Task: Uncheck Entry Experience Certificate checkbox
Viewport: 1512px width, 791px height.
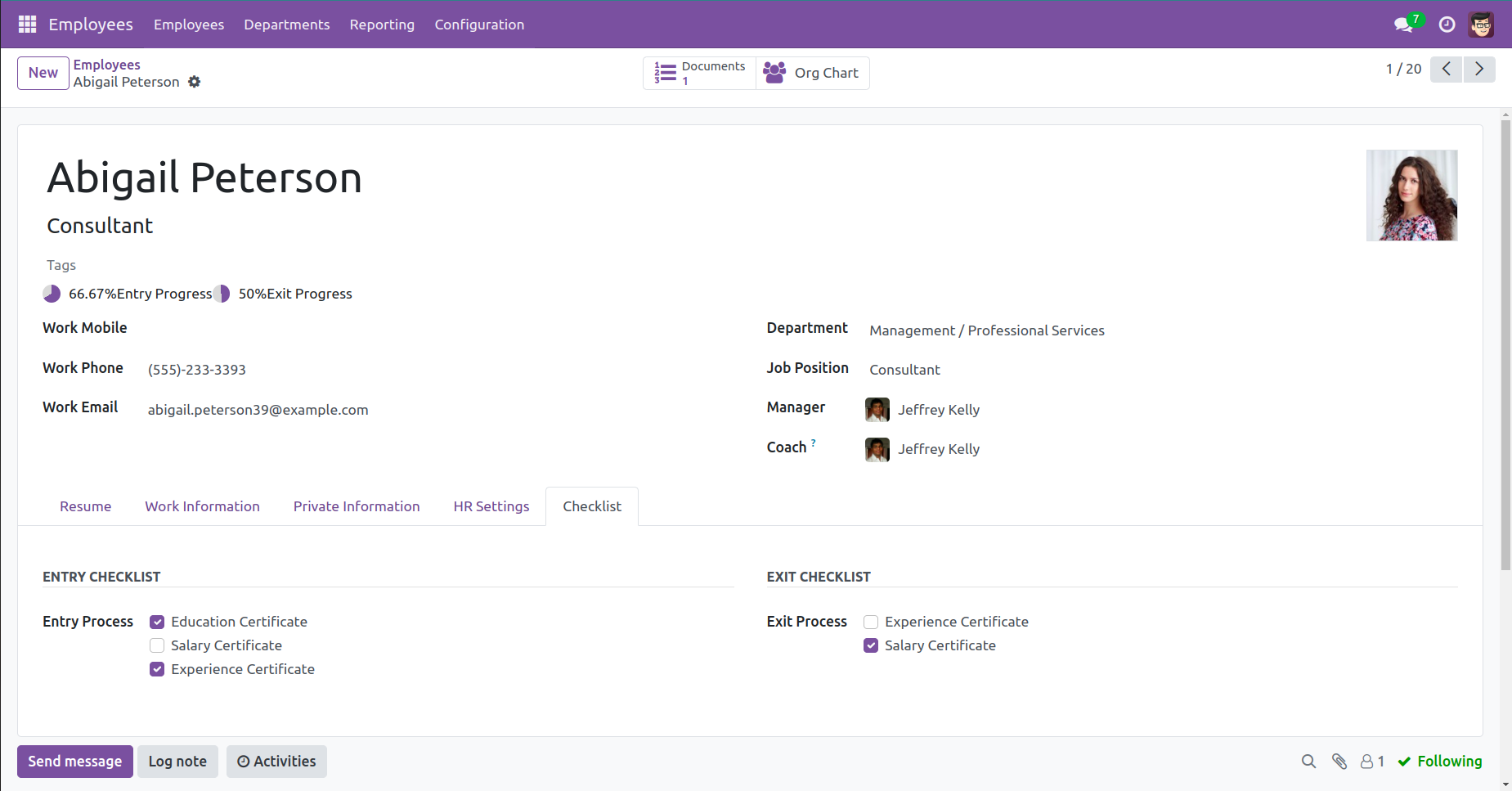Action: 157,670
